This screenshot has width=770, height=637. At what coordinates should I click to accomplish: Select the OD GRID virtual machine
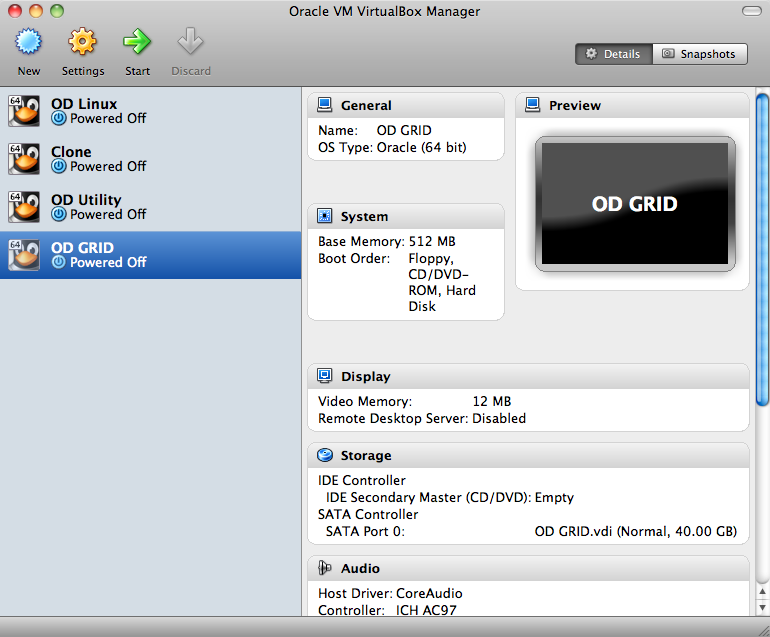click(x=150, y=255)
